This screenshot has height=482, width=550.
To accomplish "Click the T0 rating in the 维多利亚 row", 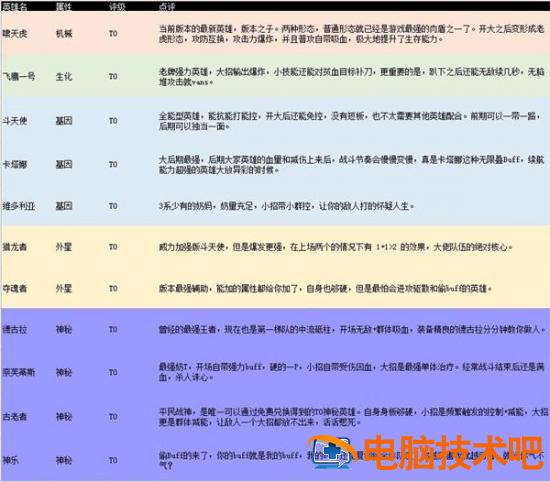I will (113, 206).
